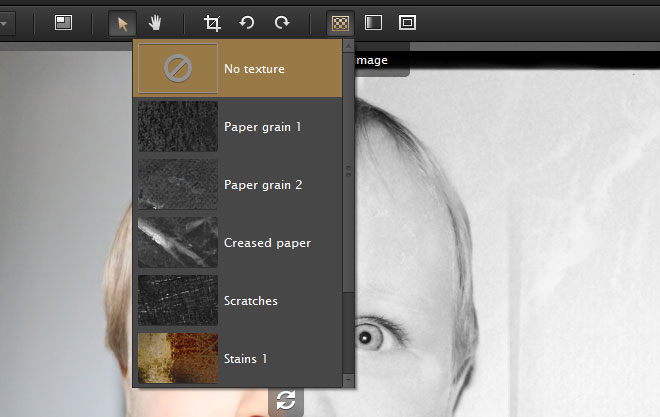Select the hand pan tool
Image resolution: width=660 pixels, height=417 pixels.
click(x=155, y=23)
